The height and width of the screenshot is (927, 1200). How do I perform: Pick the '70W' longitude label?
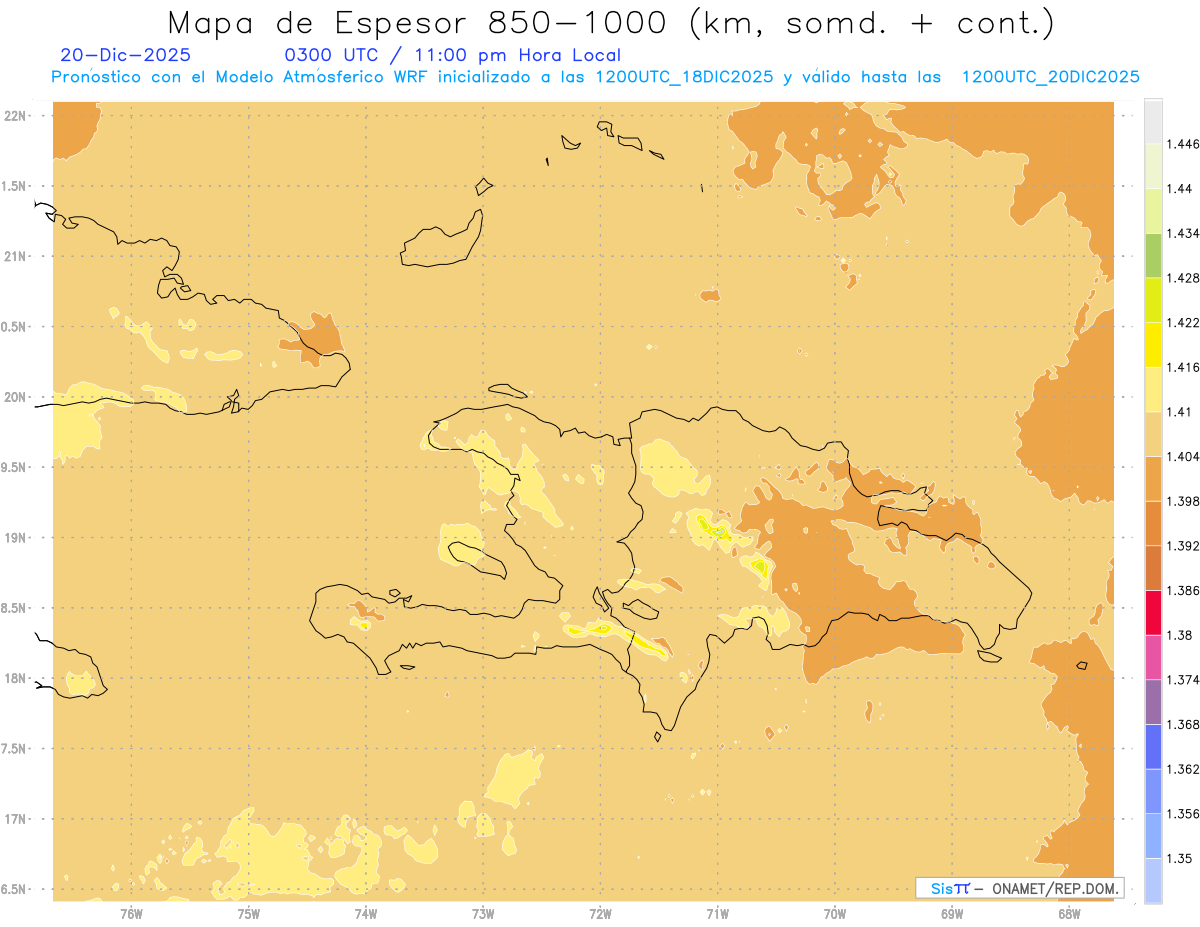pyautogui.click(x=835, y=913)
